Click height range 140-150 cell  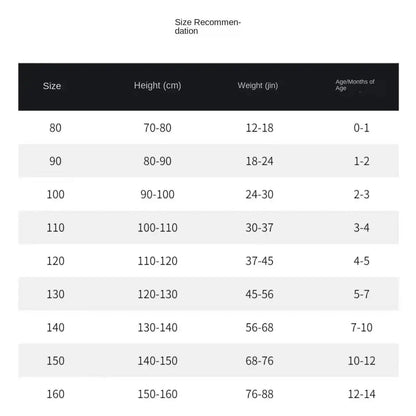click(x=157, y=361)
